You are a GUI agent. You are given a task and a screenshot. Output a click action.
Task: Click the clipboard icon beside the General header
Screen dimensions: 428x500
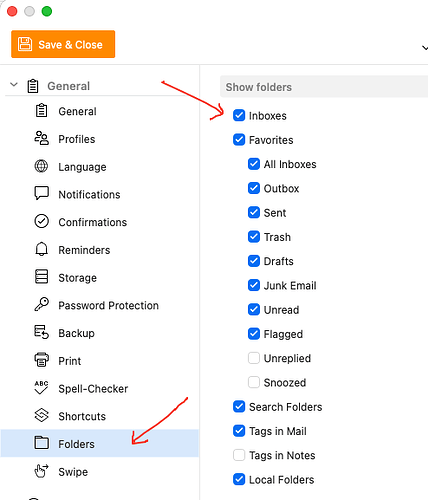point(33,86)
